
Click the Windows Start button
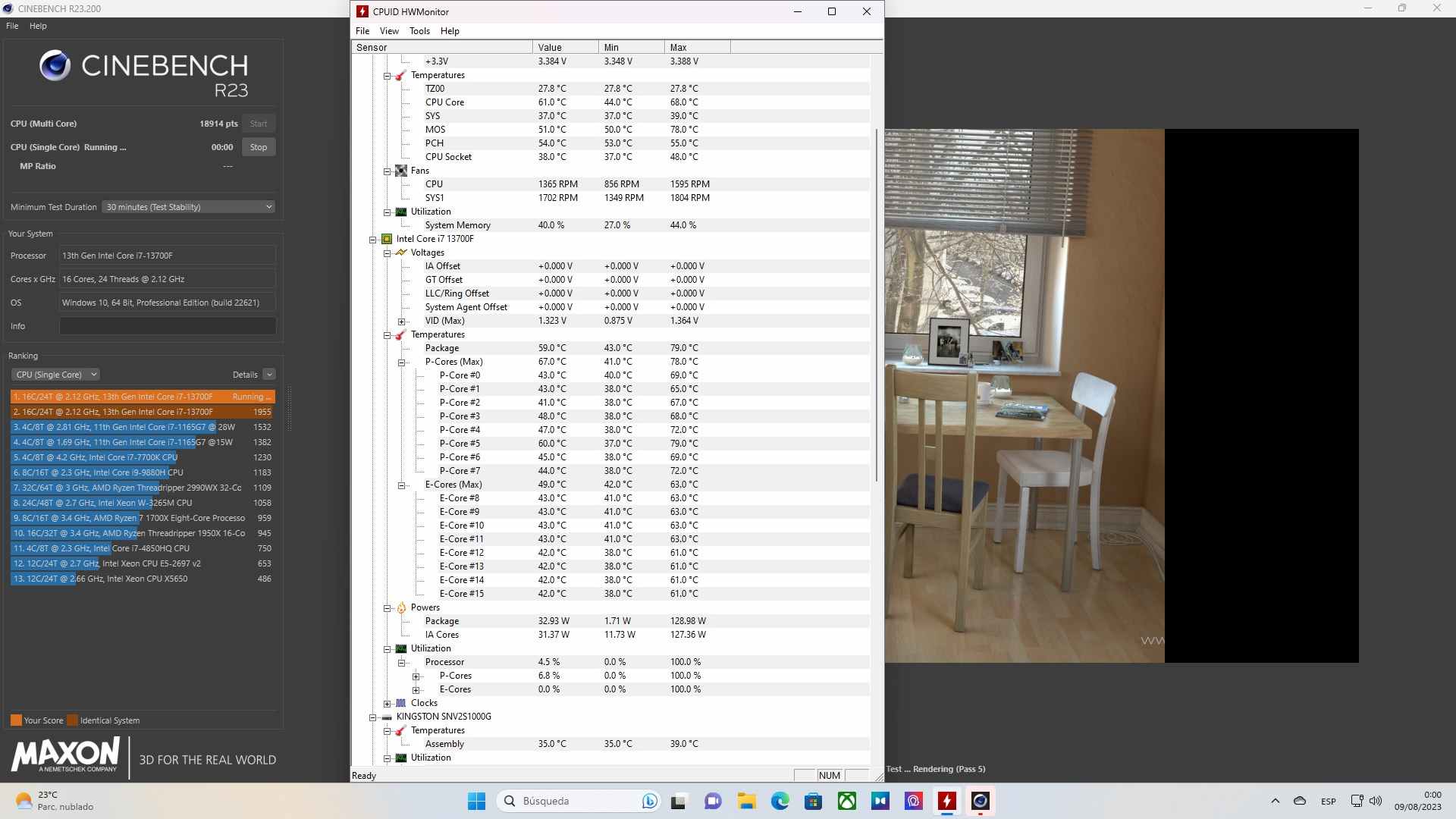point(476,801)
